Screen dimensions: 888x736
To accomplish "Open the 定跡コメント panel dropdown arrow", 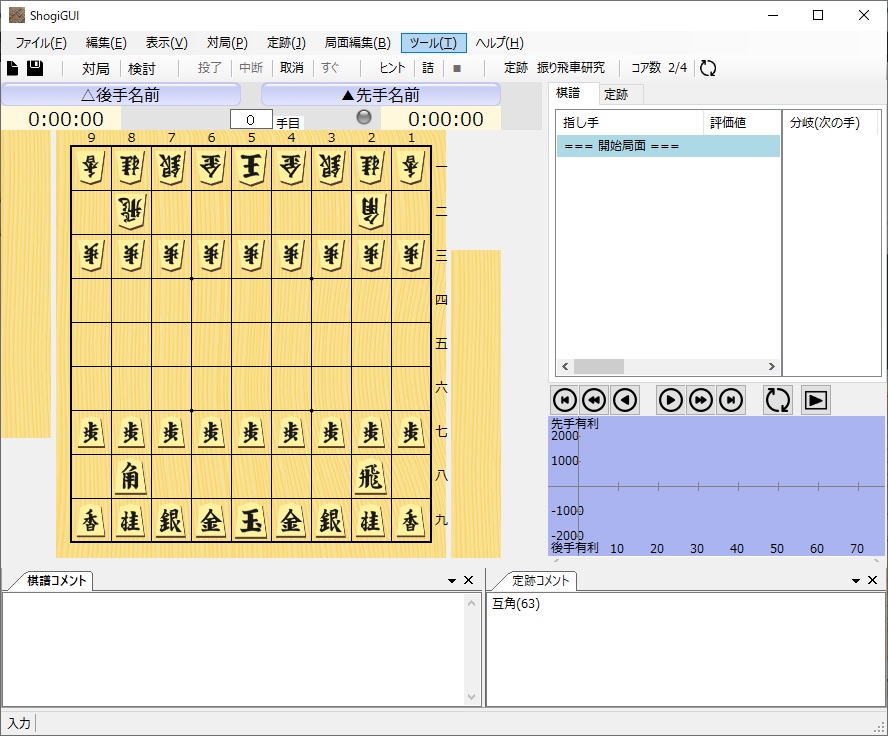I will click(856, 581).
